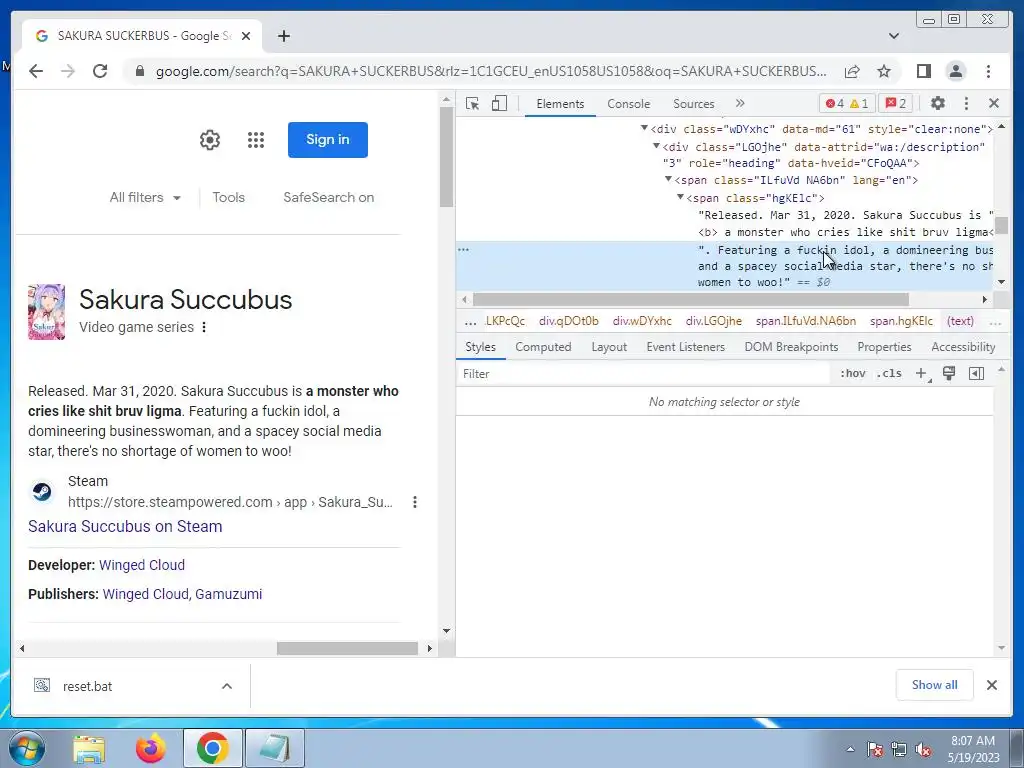Open the Google apps grid
The width and height of the screenshot is (1024, 768).
coord(256,140)
